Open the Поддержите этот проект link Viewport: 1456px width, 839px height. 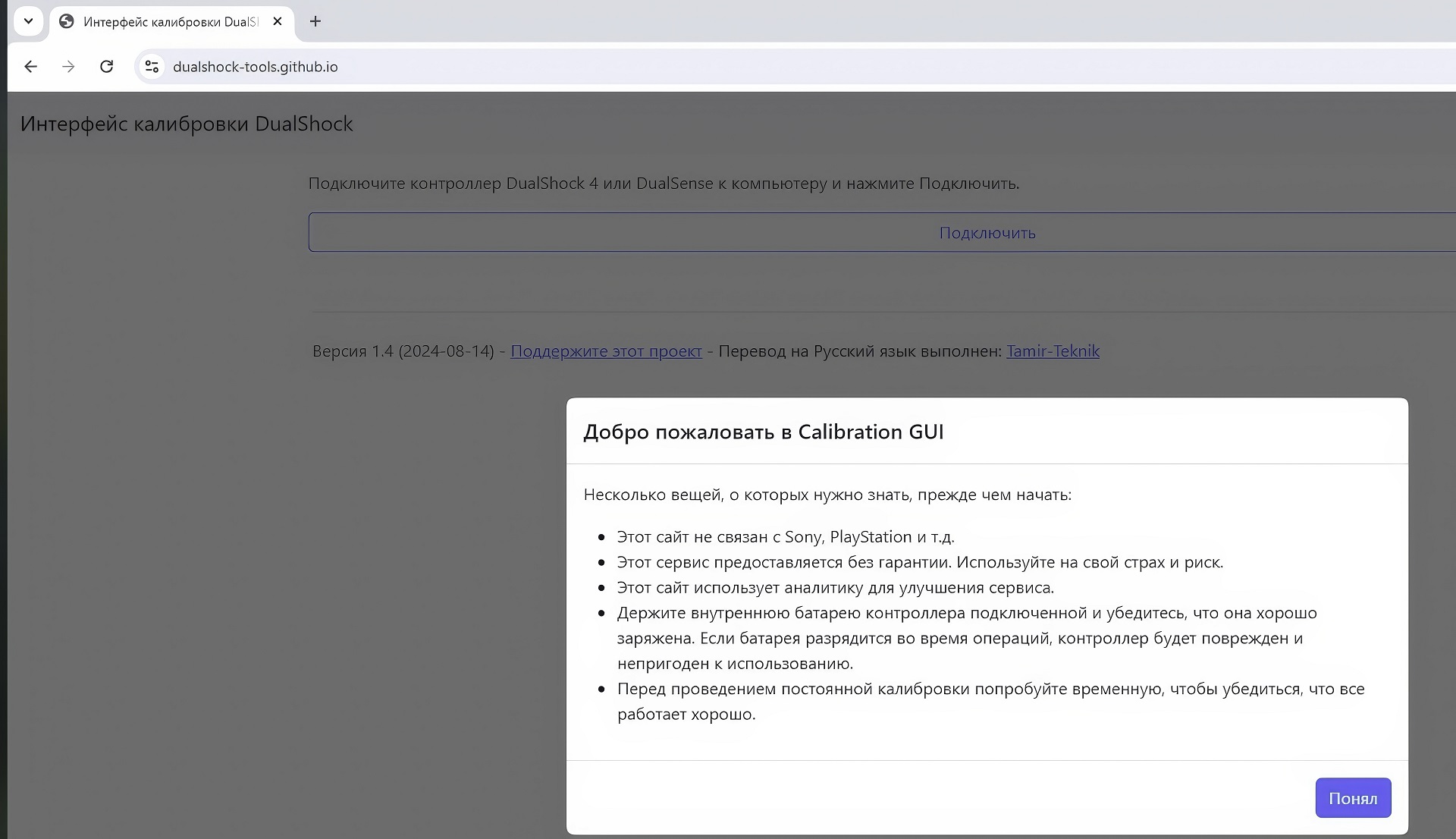click(x=606, y=351)
